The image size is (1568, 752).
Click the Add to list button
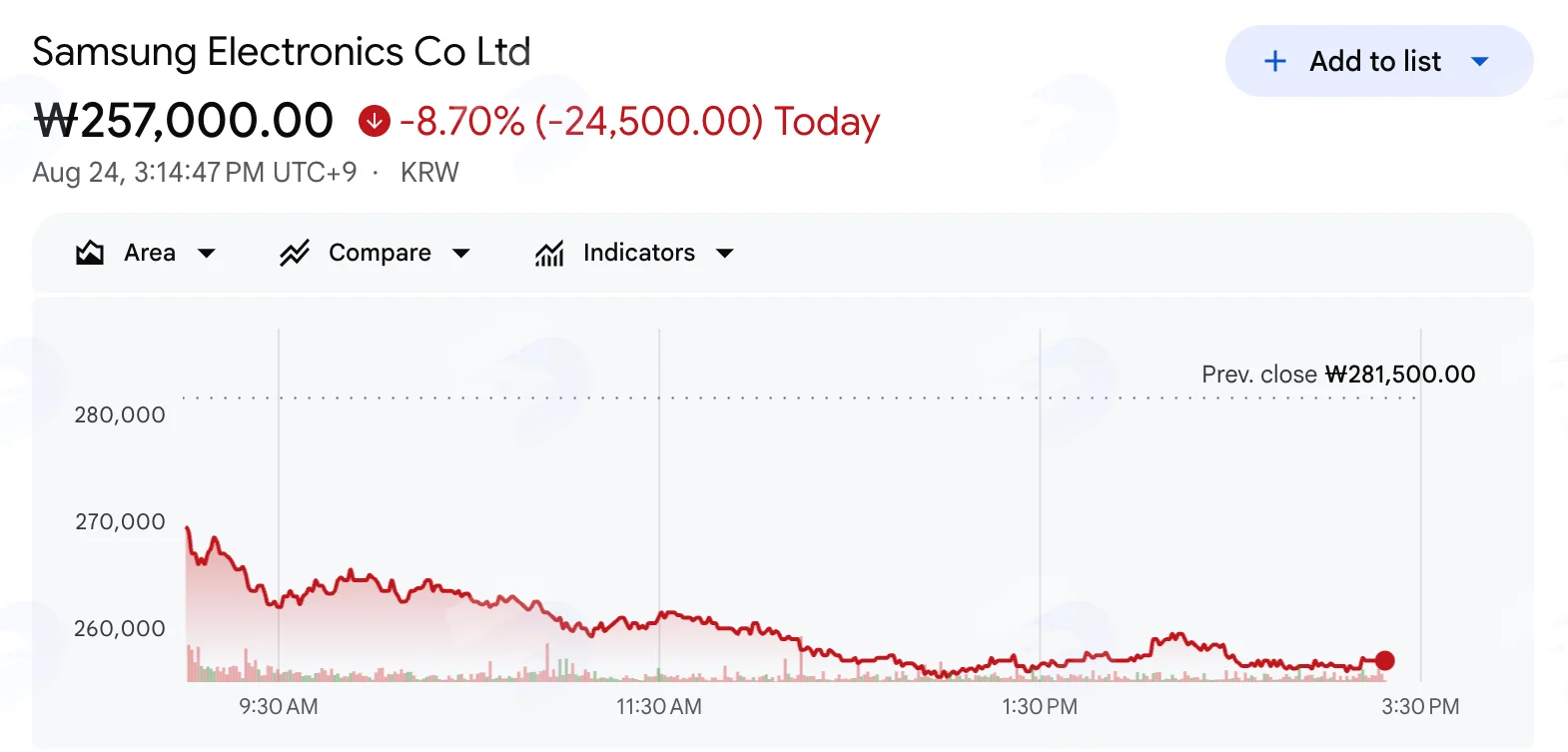[x=1379, y=61]
